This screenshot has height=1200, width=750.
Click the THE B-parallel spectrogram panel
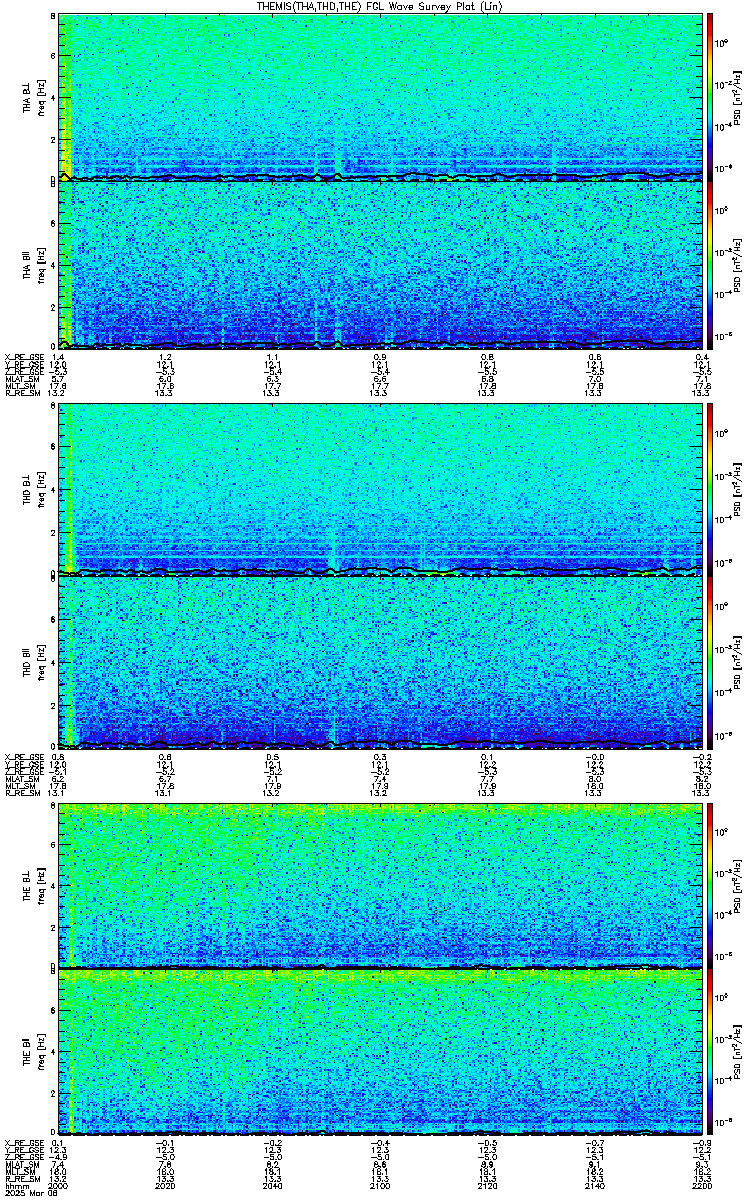tap(380, 1052)
